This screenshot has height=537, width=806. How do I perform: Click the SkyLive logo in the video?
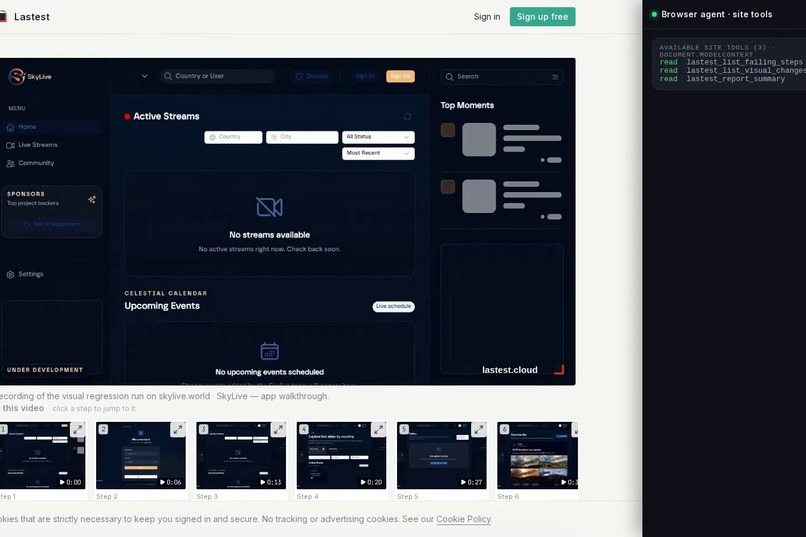click(x=30, y=76)
